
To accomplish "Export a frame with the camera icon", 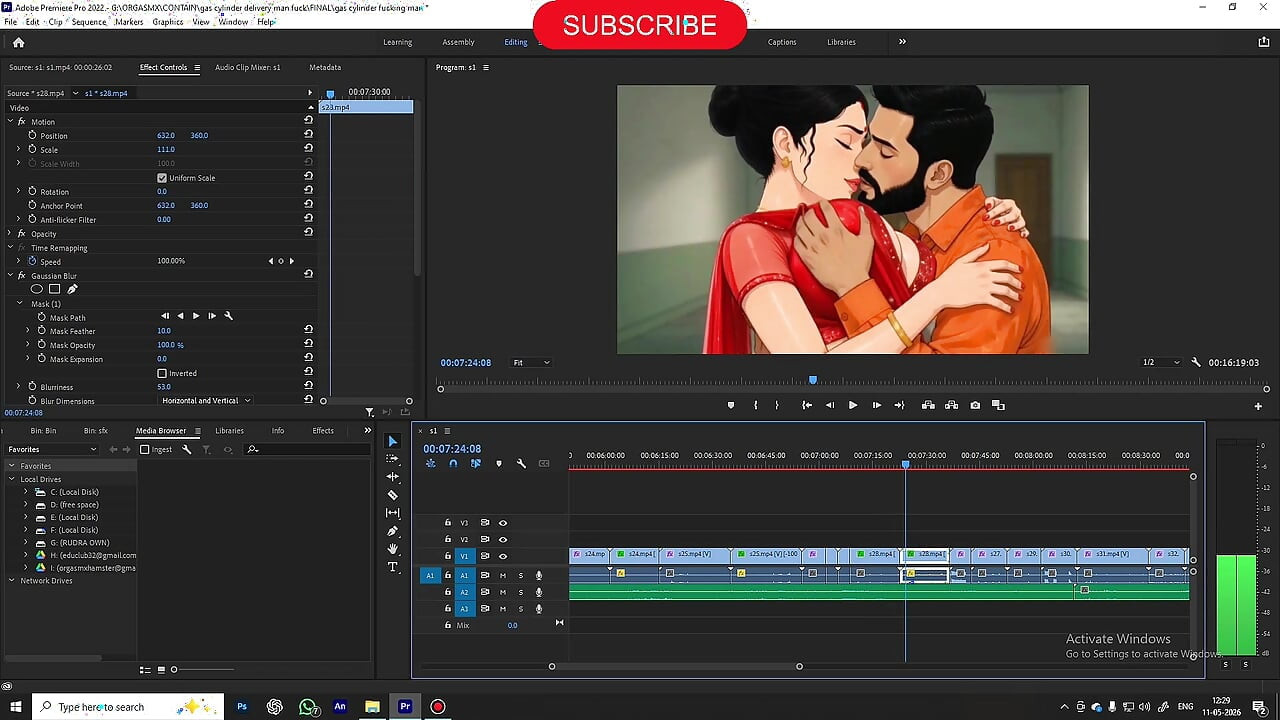I will (x=975, y=405).
